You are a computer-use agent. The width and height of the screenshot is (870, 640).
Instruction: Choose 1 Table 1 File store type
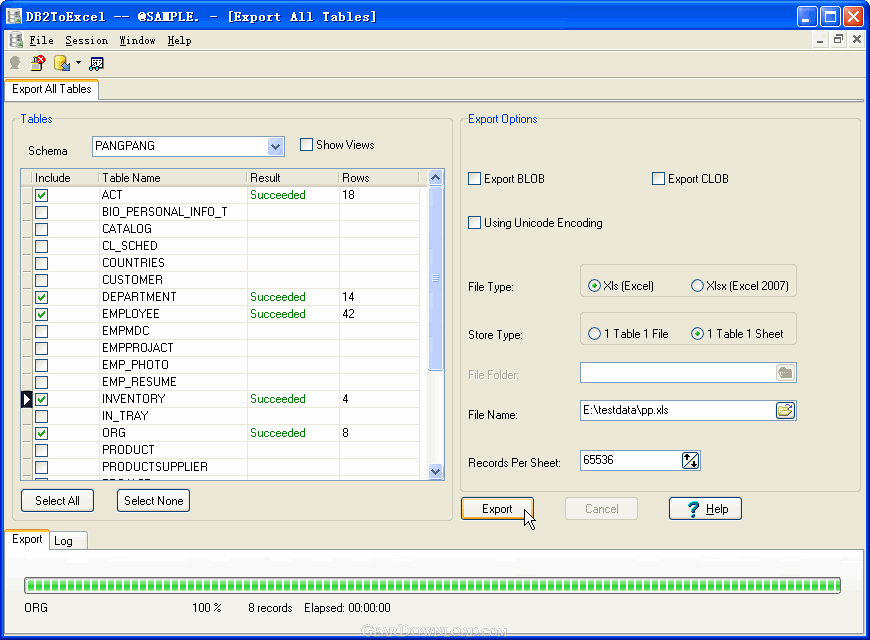click(594, 334)
